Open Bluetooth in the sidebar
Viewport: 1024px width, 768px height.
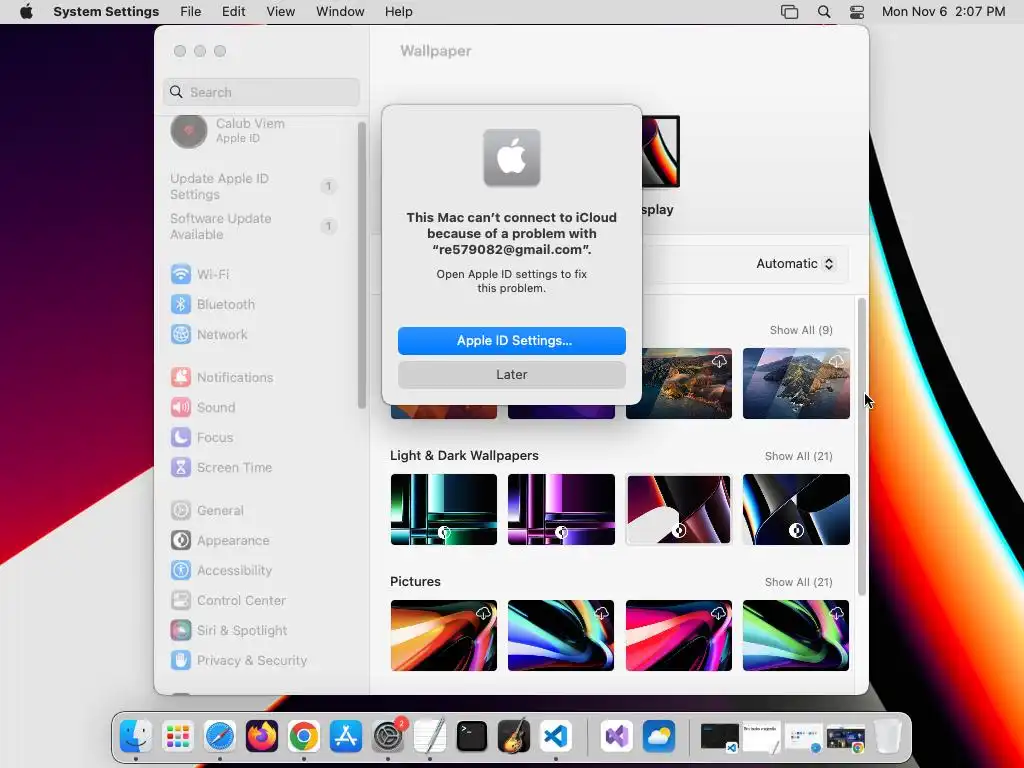pyautogui.click(x=213, y=304)
